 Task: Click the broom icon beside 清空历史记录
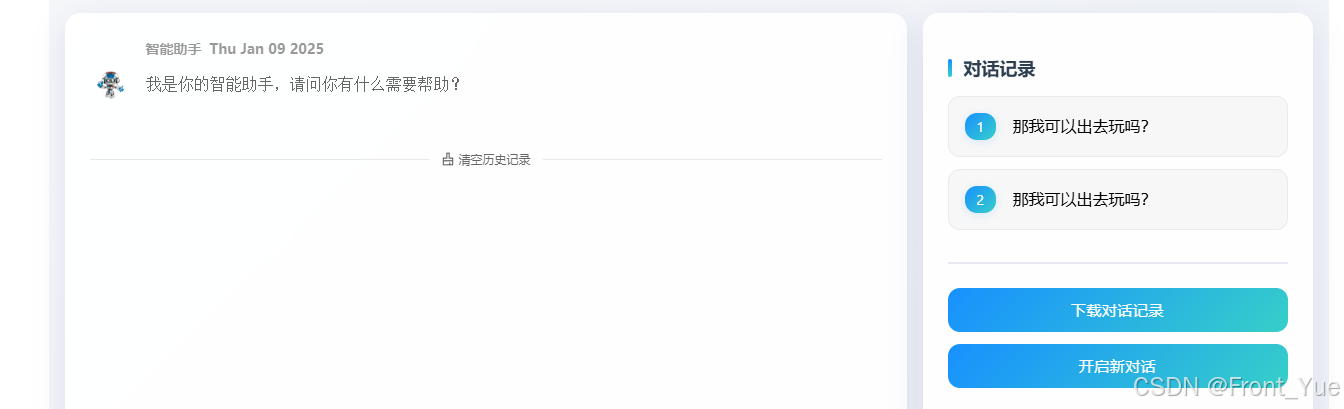point(448,159)
